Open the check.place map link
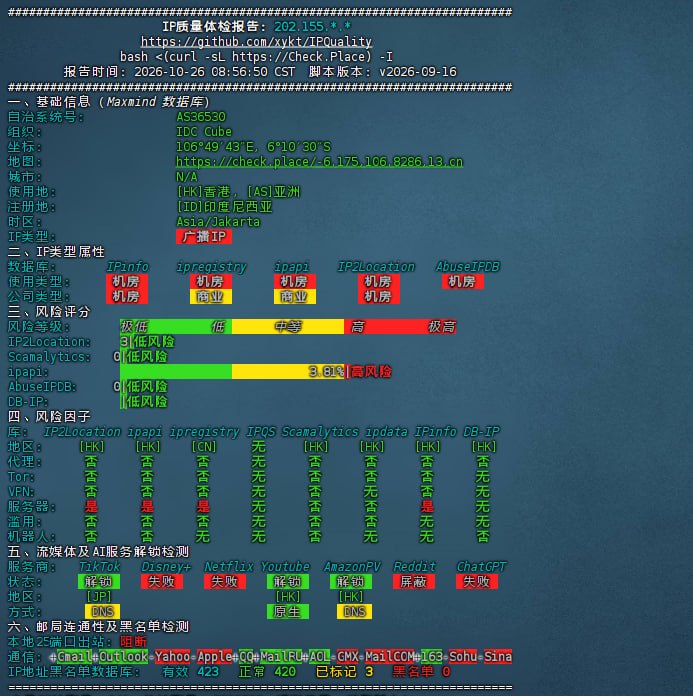The height and width of the screenshot is (696, 693). [319, 162]
